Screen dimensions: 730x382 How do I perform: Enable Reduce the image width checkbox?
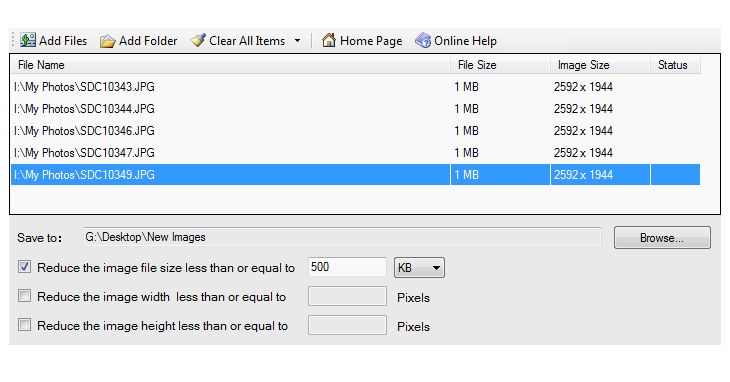point(24,296)
